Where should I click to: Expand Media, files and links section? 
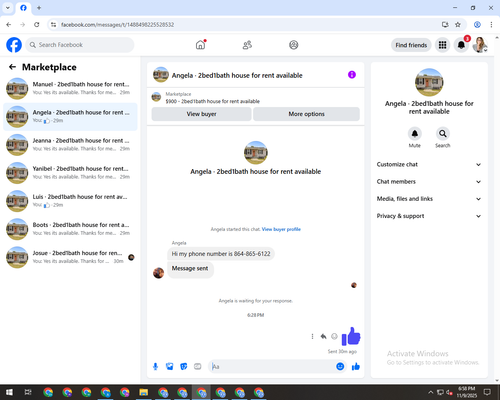pos(429,199)
